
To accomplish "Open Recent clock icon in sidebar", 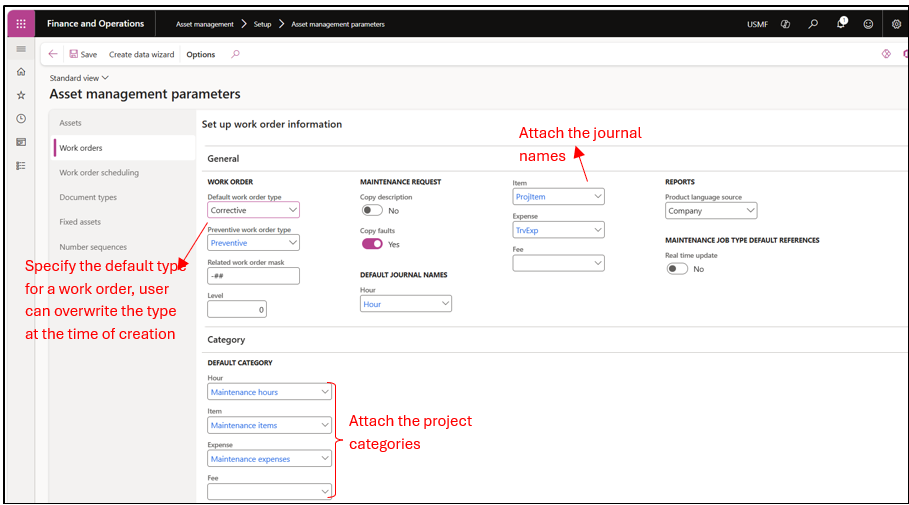I will tap(21, 118).
